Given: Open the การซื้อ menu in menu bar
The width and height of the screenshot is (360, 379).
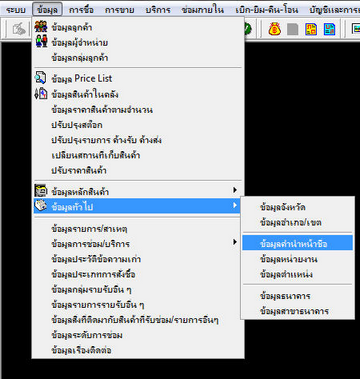Looking at the screenshot, I should click(80, 10).
